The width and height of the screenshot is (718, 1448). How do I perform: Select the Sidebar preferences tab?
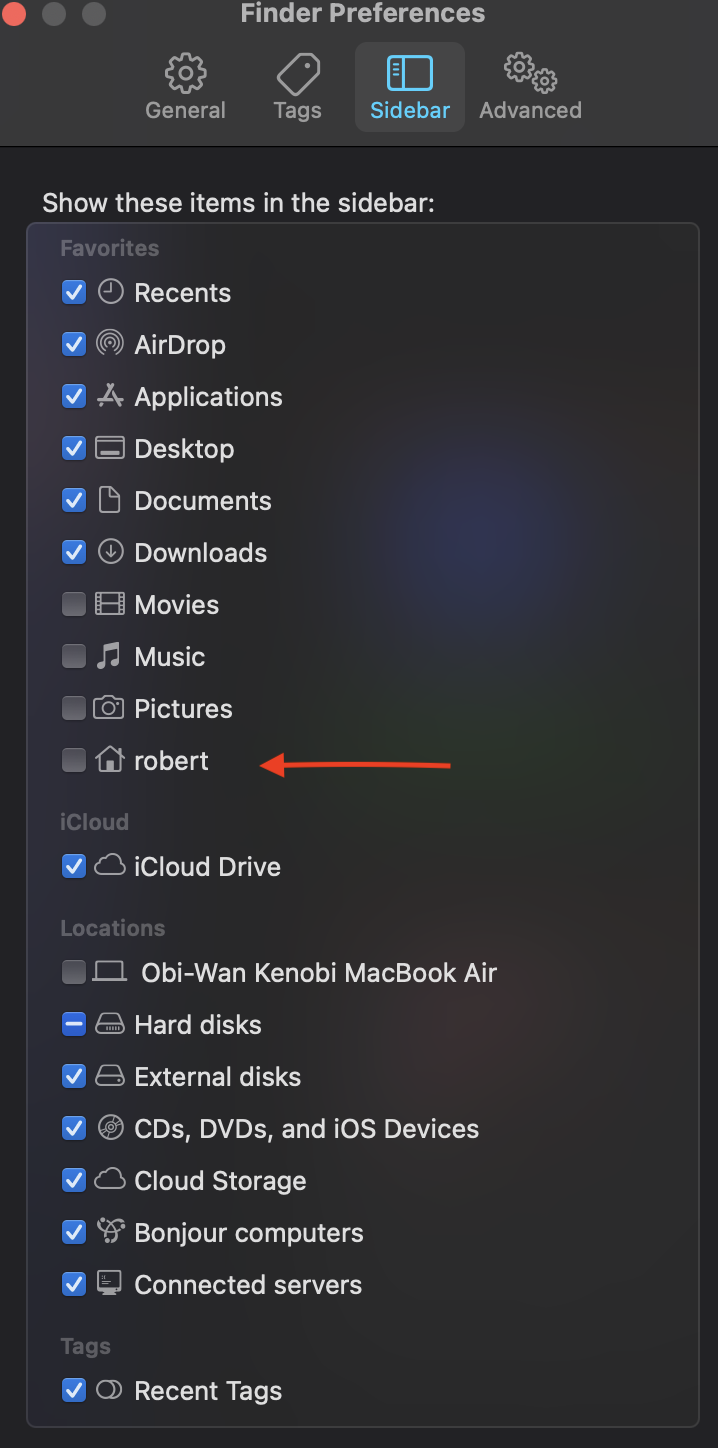coord(410,88)
